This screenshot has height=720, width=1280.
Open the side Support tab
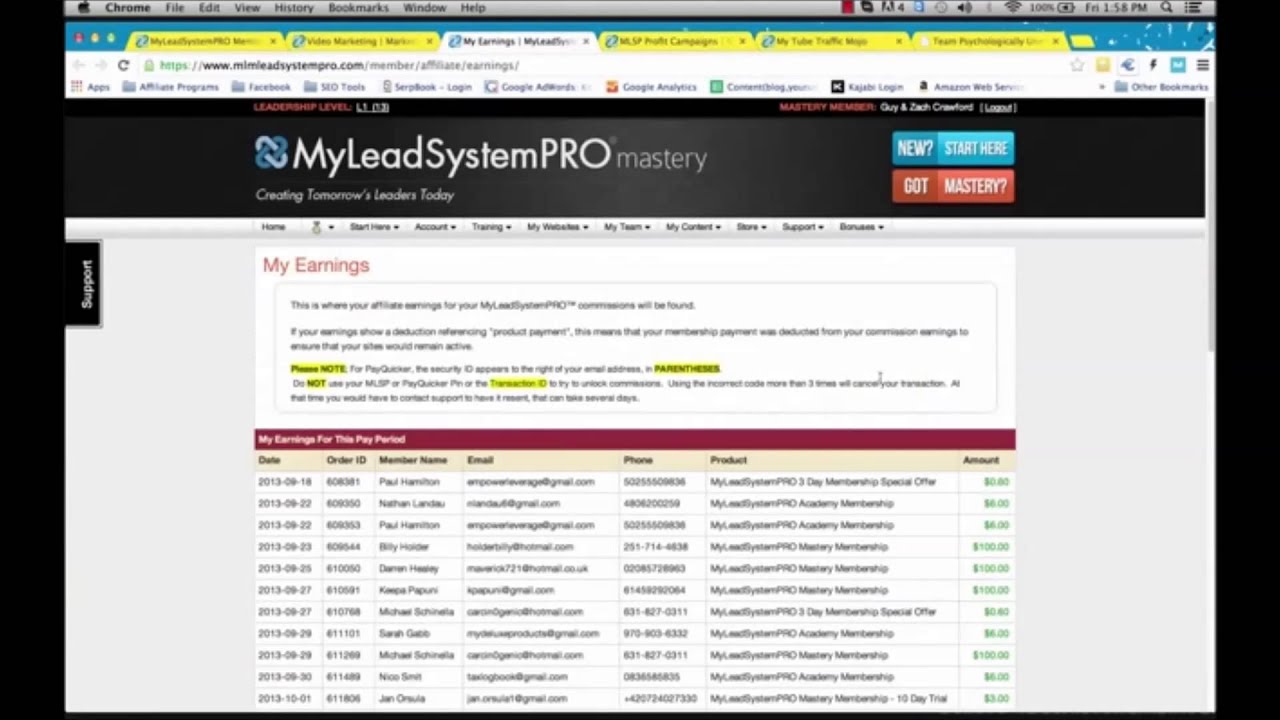click(x=83, y=284)
